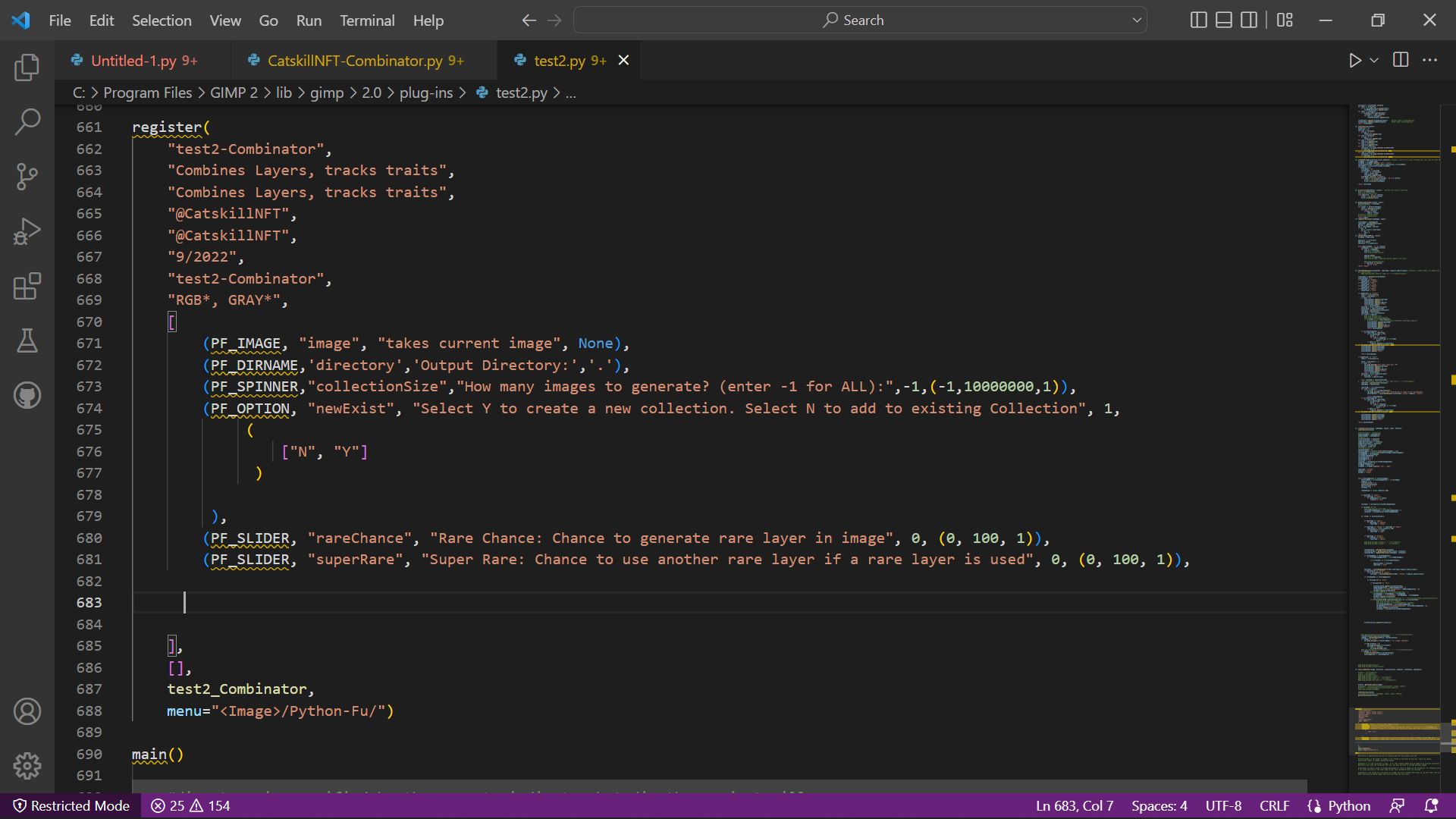Screen dimensions: 1456x819
Task: Open the GitHub view in activity bar
Action: 27,395
